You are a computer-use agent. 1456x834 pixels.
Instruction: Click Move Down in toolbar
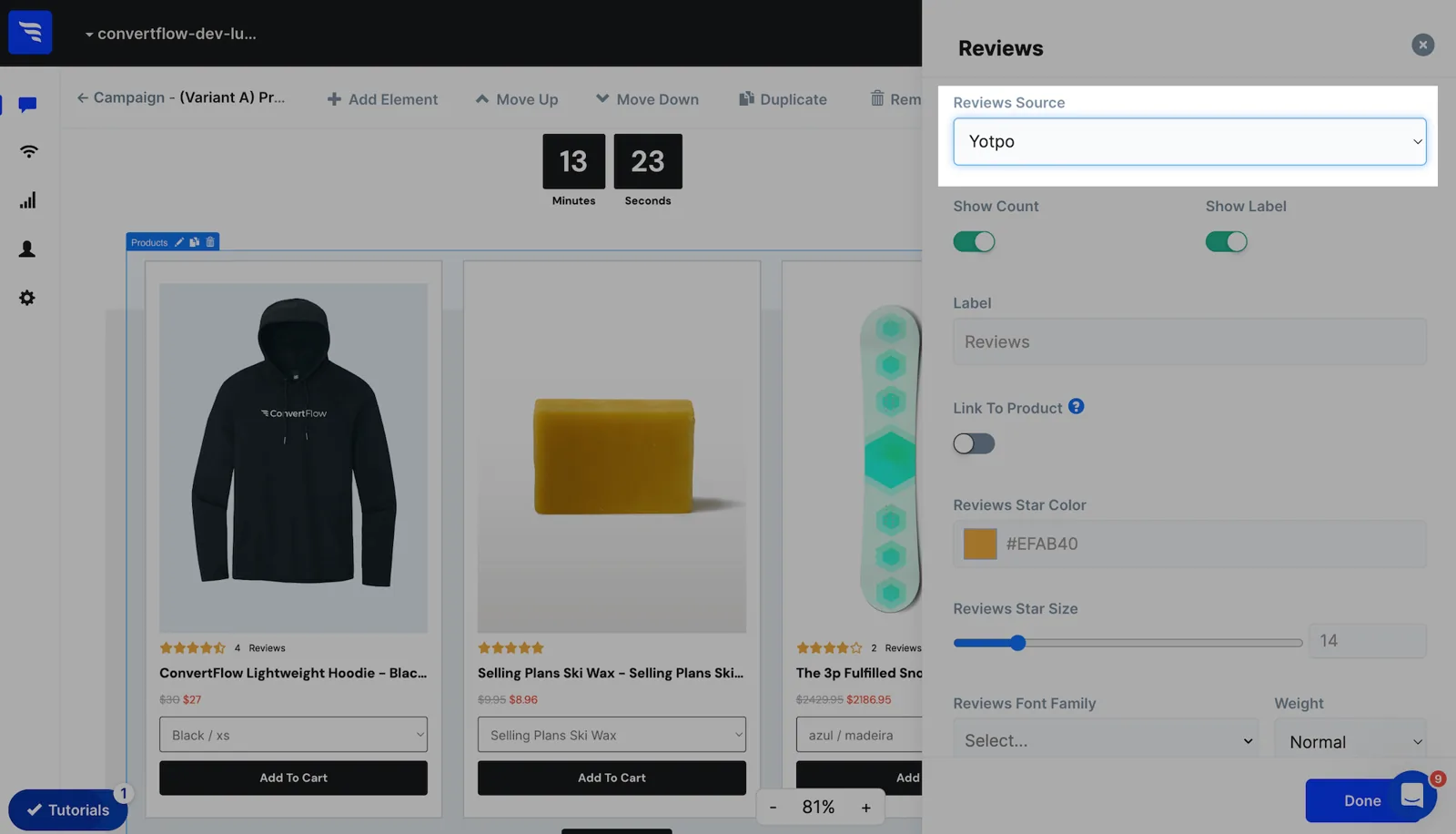click(x=647, y=99)
